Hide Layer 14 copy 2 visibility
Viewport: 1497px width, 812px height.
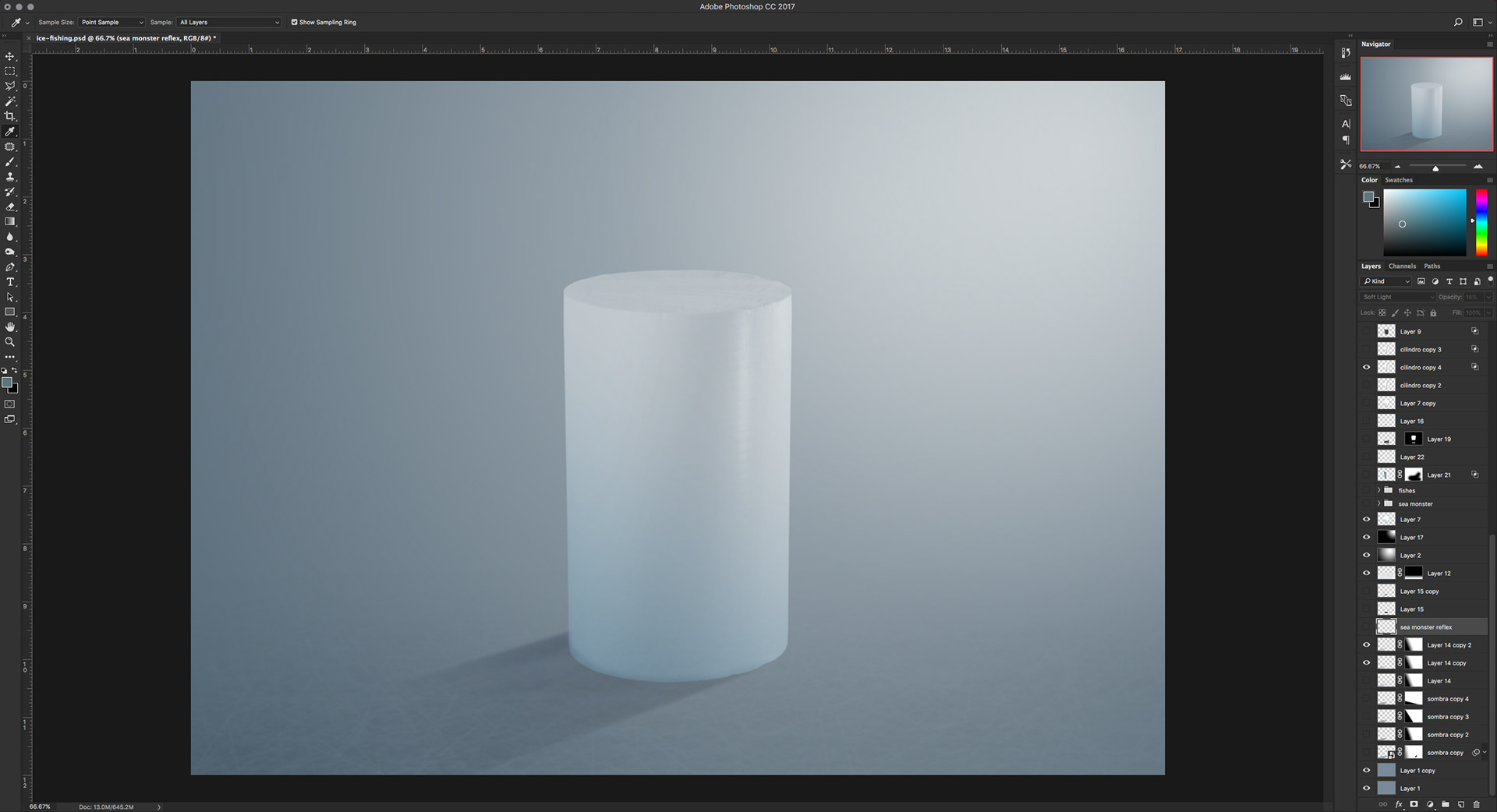coord(1366,645)
